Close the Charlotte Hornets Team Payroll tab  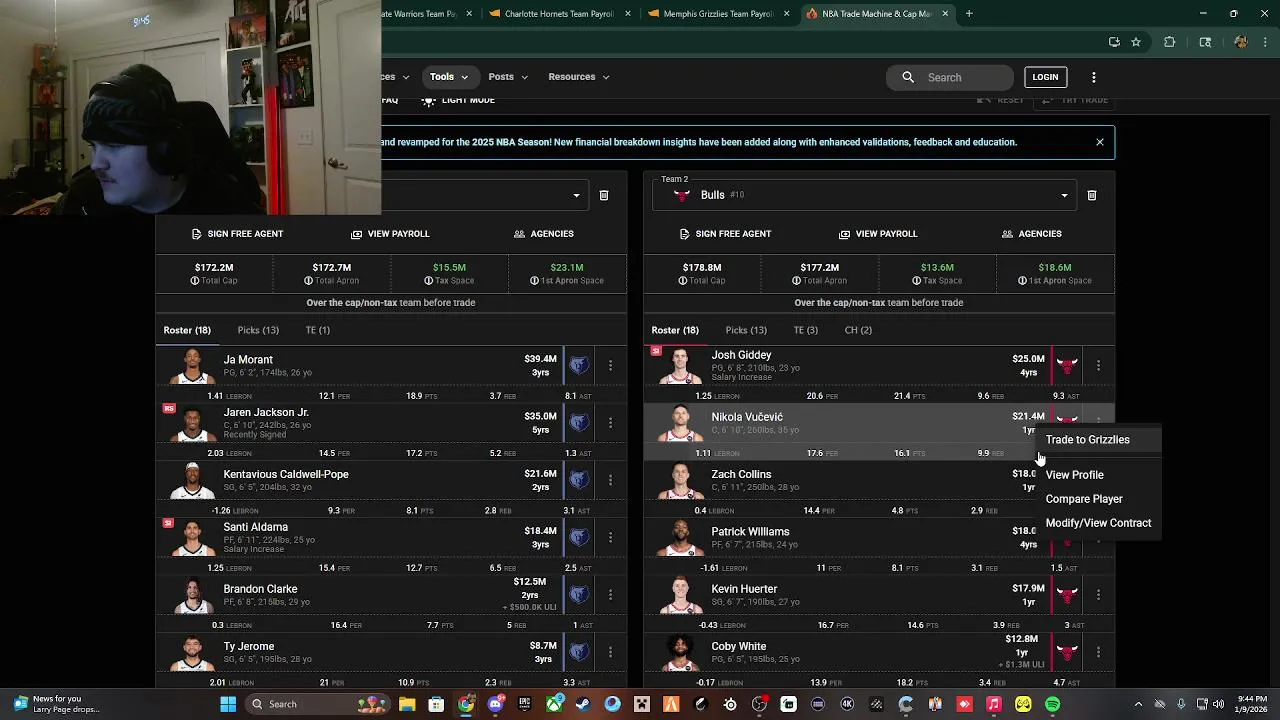628,14
